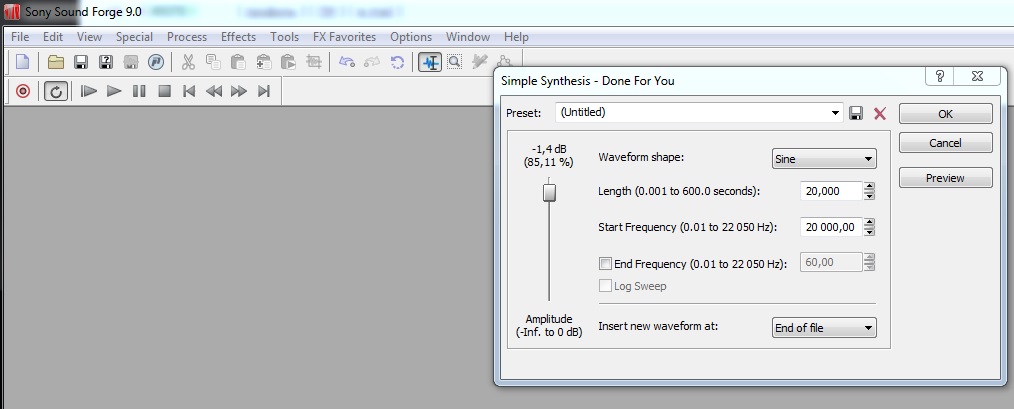Open the Help menu
The width and height of the screenshot is (1014, 409).
[516, 37]
